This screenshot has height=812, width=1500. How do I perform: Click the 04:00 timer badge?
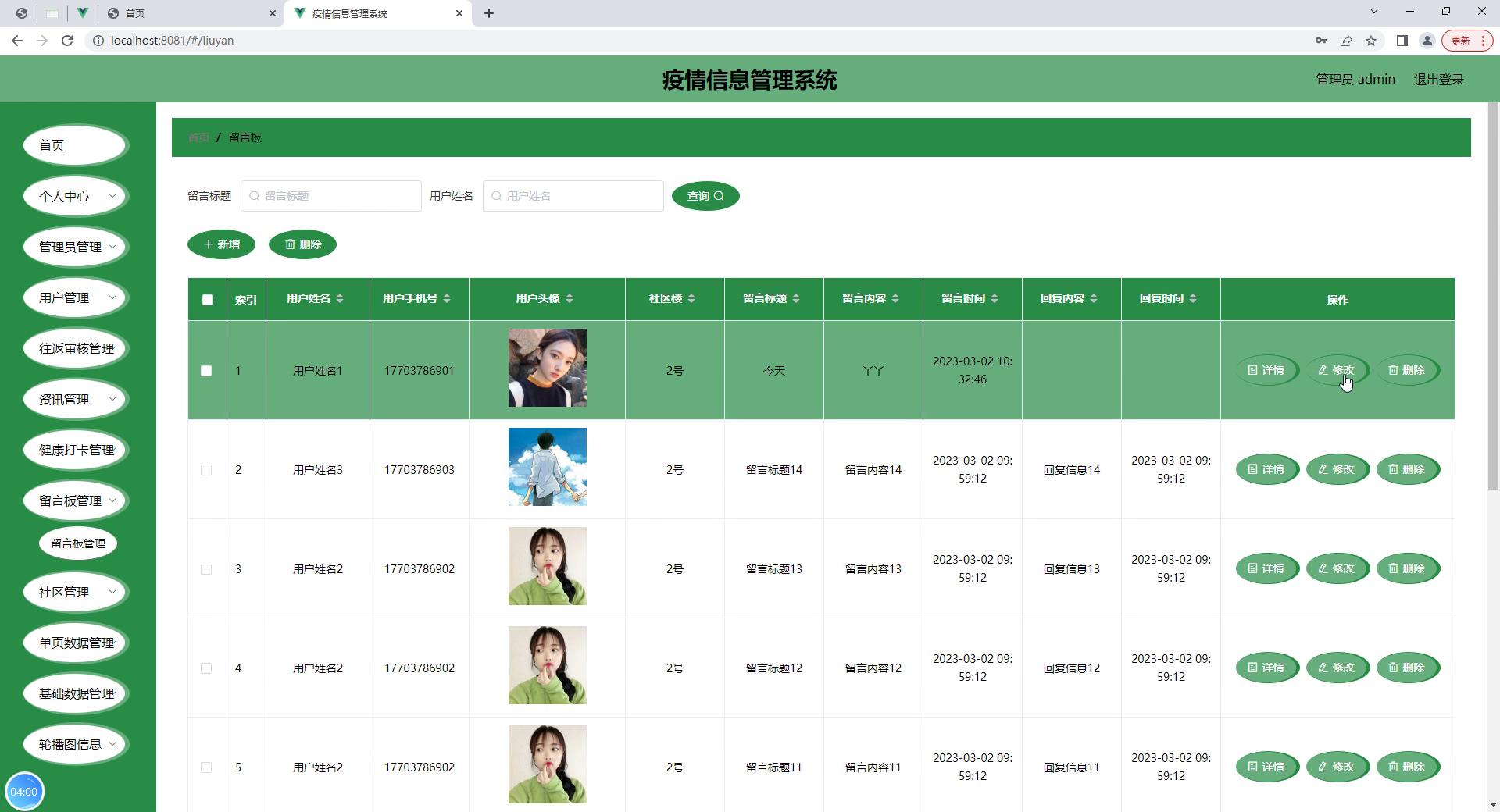click(x=24, y=791)
